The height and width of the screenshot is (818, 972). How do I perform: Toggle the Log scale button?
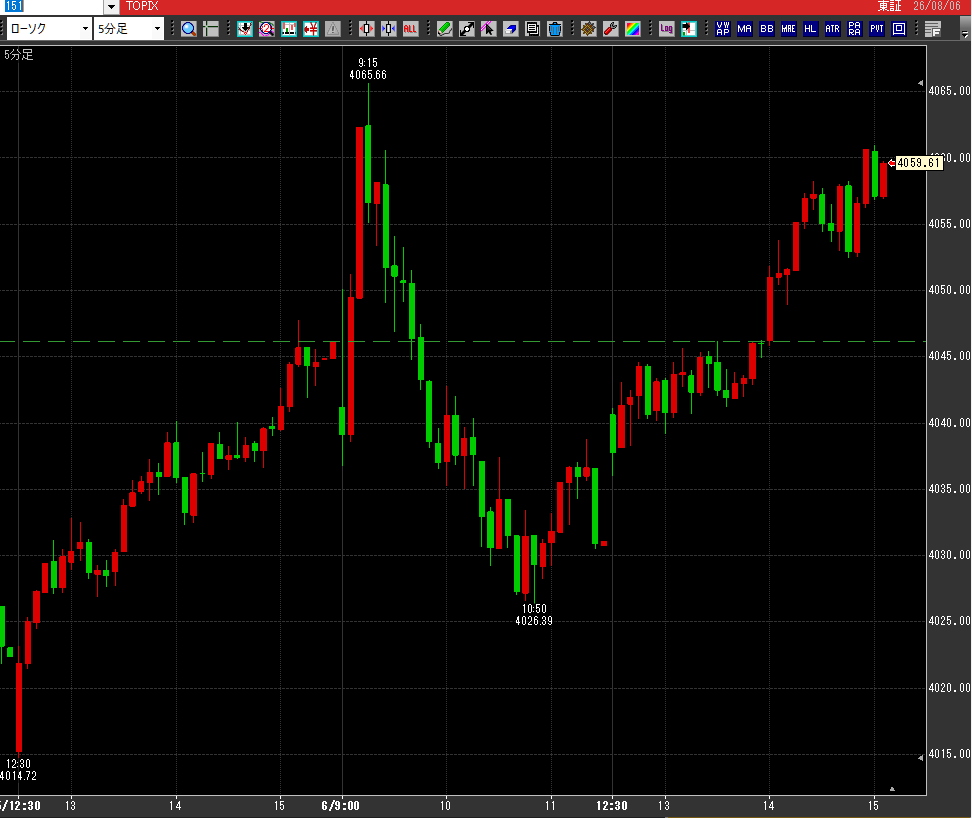[x=666, y=29]
